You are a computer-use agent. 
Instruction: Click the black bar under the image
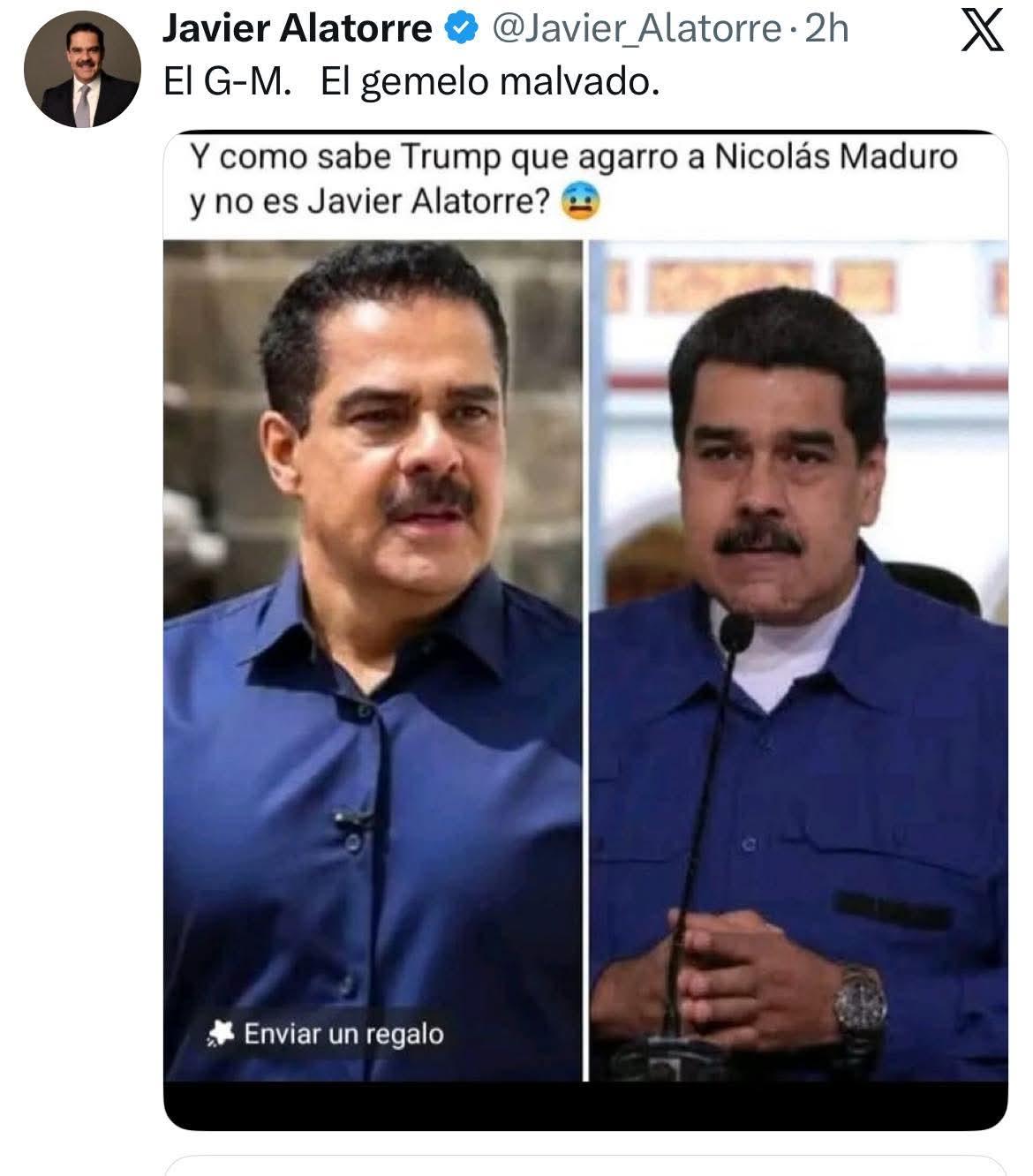point(585,1105)
